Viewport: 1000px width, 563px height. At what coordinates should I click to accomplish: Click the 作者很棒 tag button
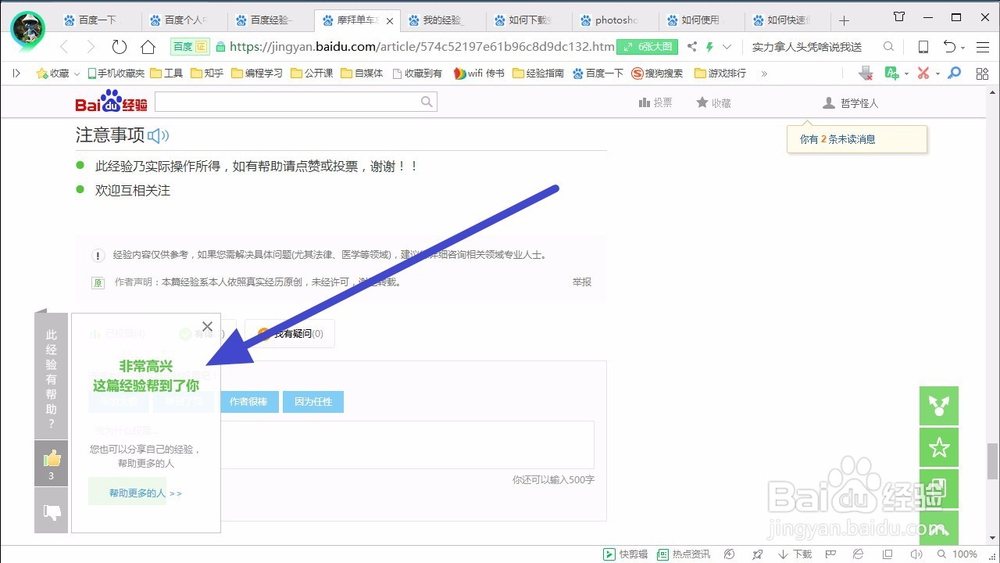click(x=249, y=402)
